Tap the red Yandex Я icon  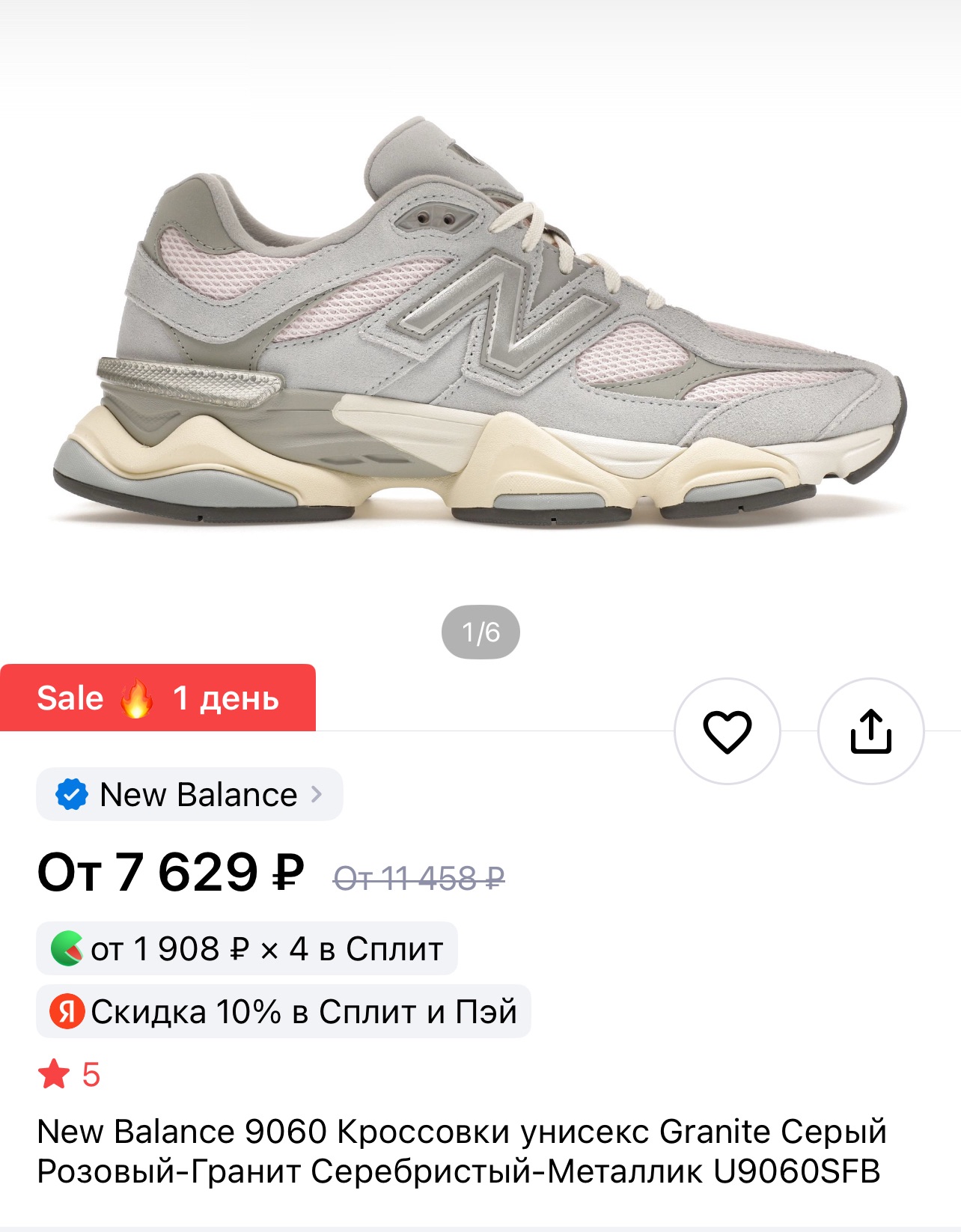tap(67, 1011)
